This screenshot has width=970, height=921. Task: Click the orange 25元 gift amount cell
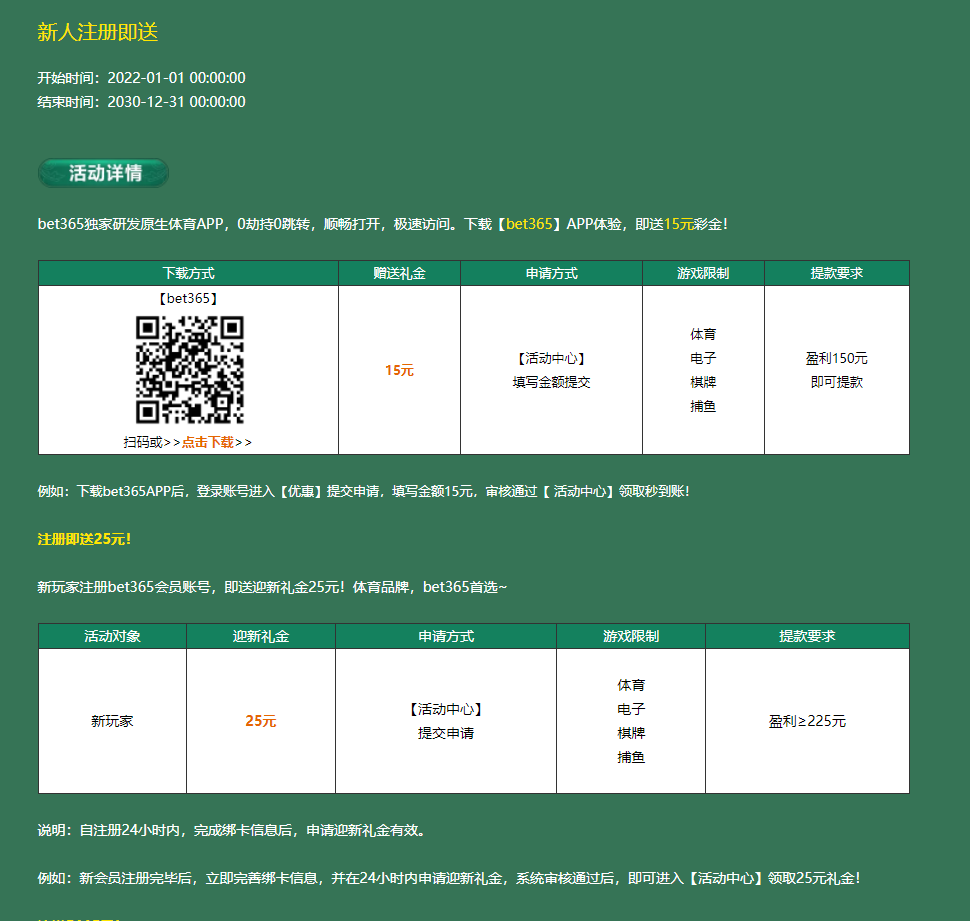tap(261, 721)
